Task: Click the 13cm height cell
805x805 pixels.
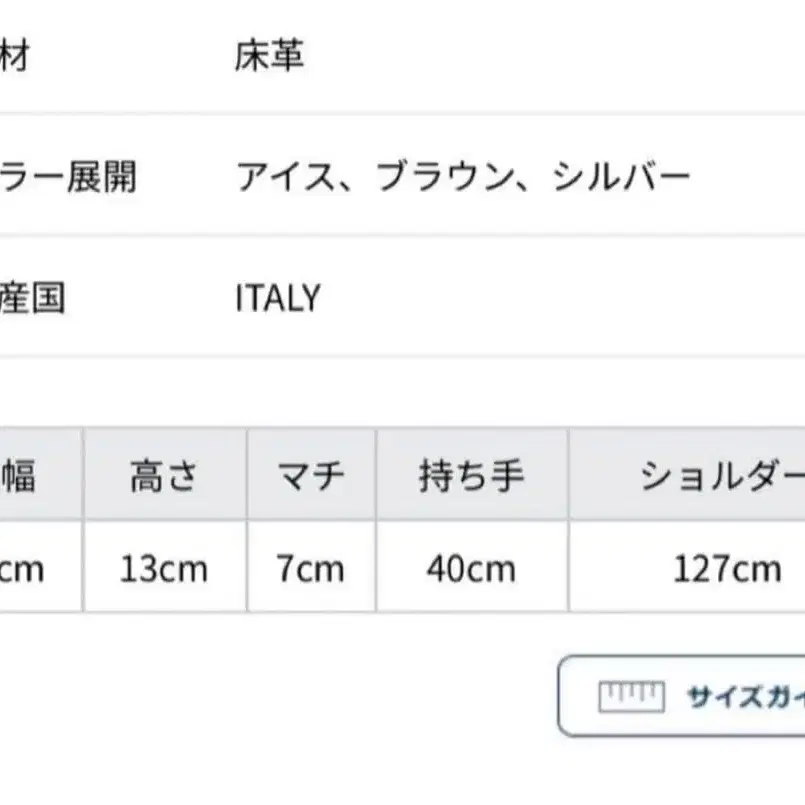Action: [x=164, y=569]
